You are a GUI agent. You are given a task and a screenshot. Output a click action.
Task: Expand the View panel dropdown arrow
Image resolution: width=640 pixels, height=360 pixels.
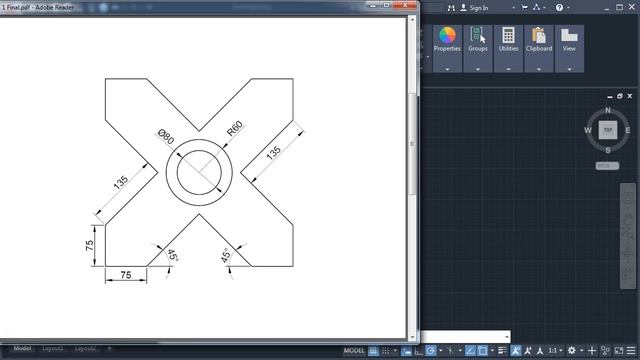click(569, 69)
